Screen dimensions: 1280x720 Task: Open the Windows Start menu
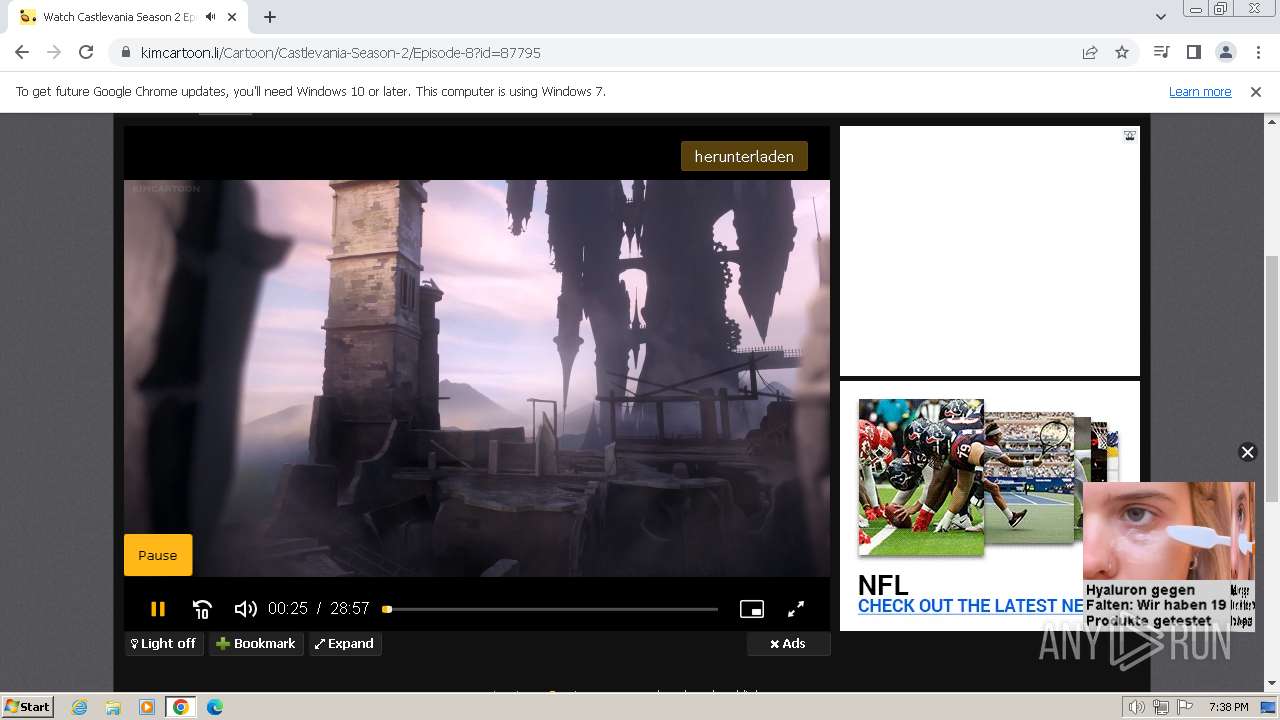(x=28, y=707)
